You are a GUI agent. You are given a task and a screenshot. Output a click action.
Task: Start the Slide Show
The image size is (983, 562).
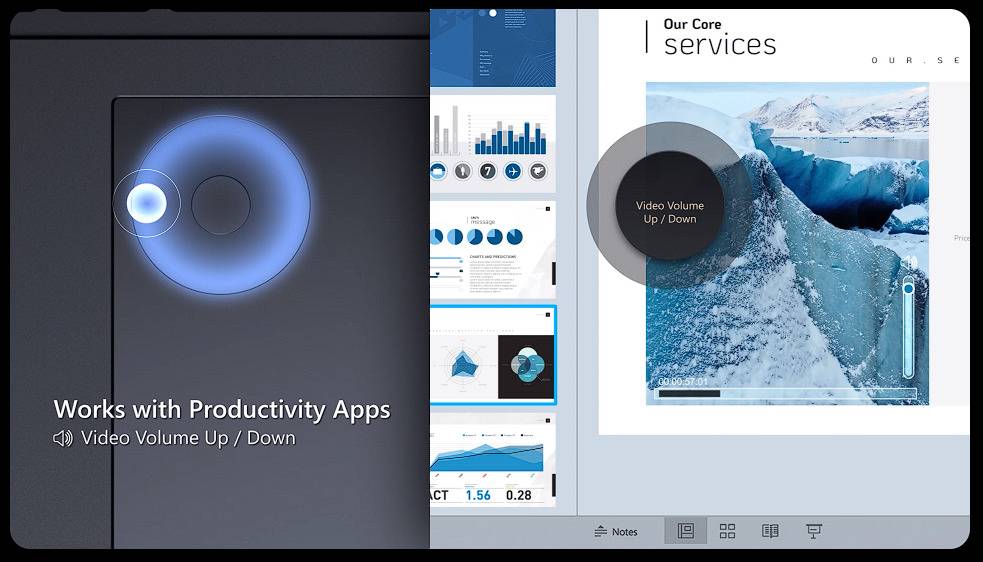[813, 531]
